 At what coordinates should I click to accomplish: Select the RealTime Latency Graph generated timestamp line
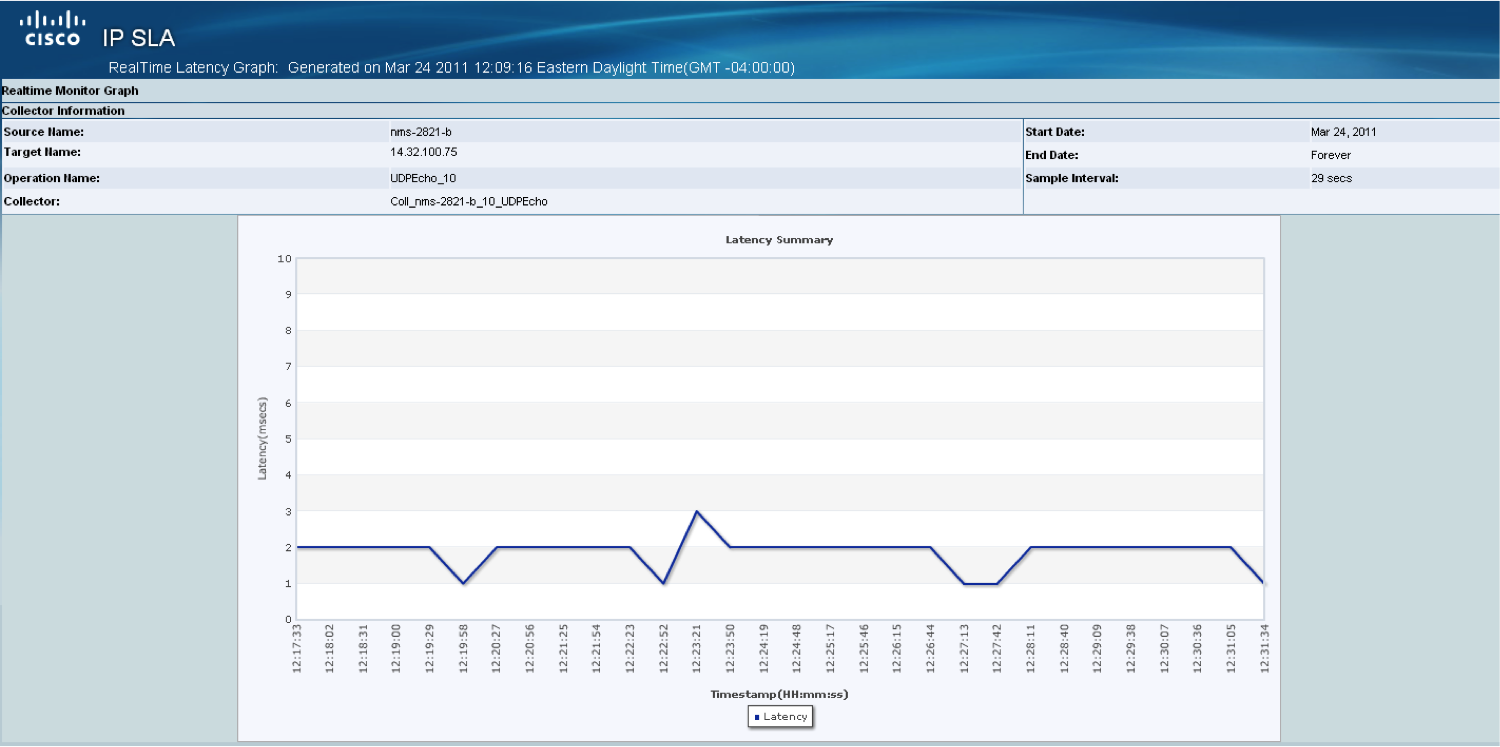click(451, 68)
